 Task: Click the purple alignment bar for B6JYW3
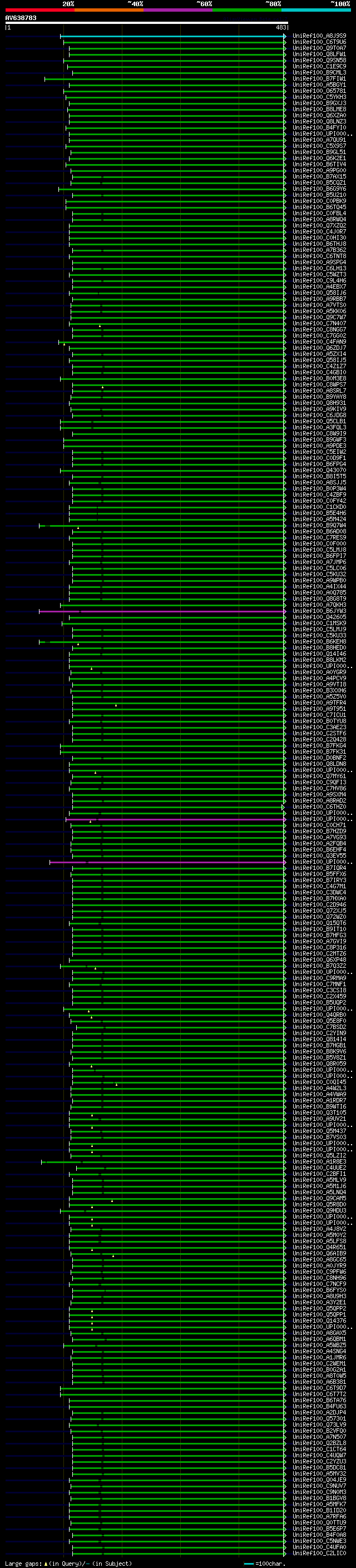162,611
